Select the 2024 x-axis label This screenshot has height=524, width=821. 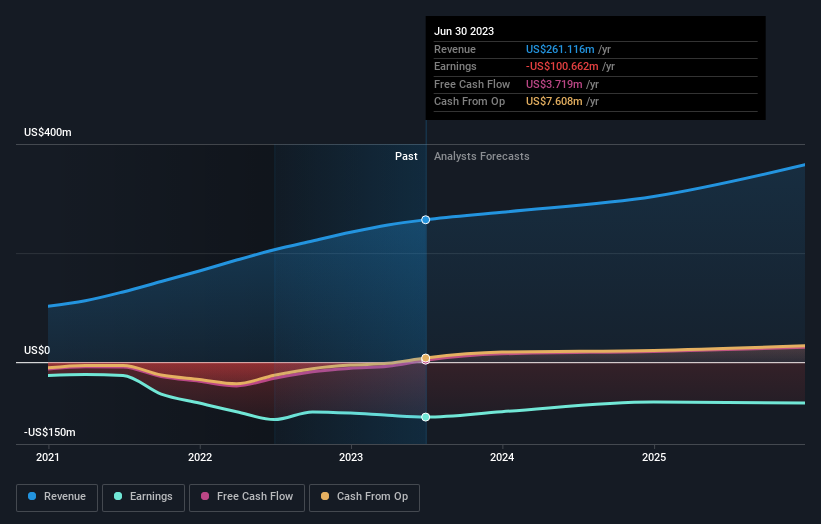(x=502, y=458)
